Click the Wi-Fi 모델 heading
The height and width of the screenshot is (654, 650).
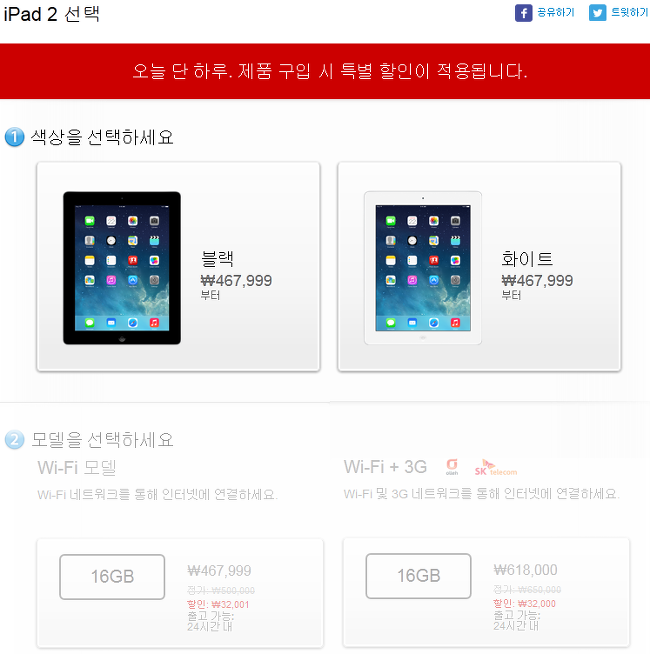(77, 468)
